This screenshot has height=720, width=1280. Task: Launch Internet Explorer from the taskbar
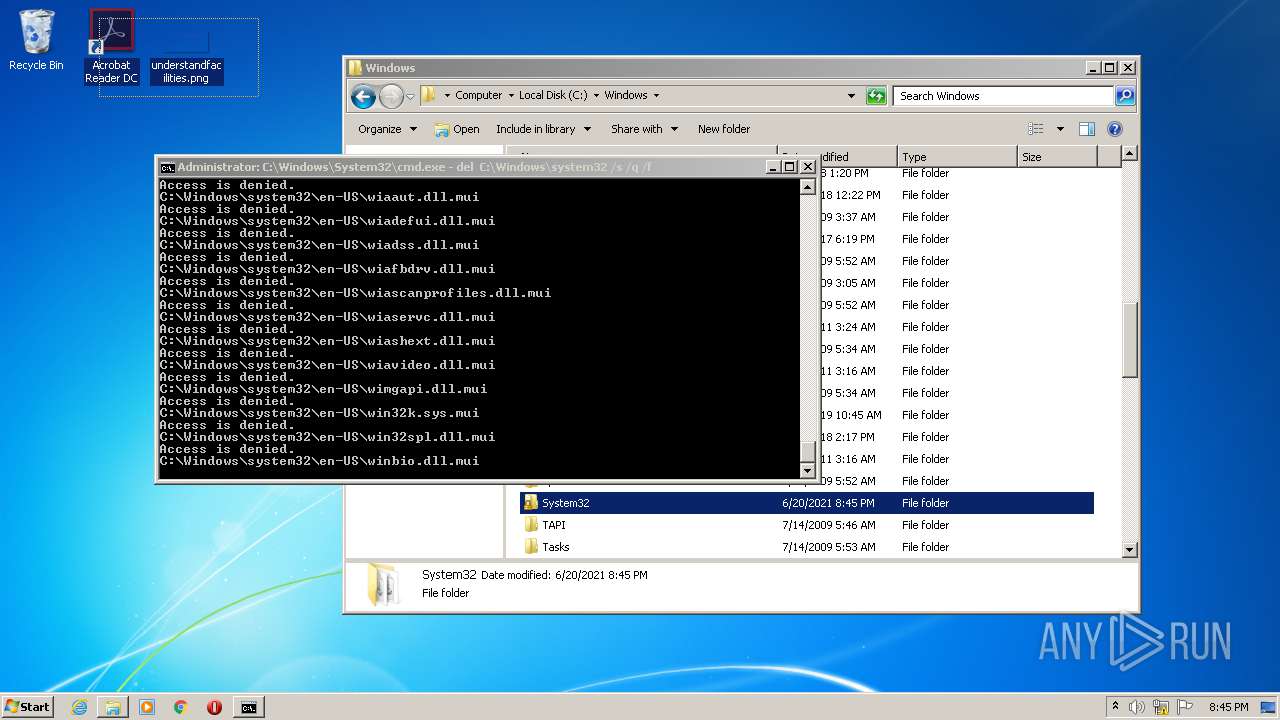tap(80, 707)
